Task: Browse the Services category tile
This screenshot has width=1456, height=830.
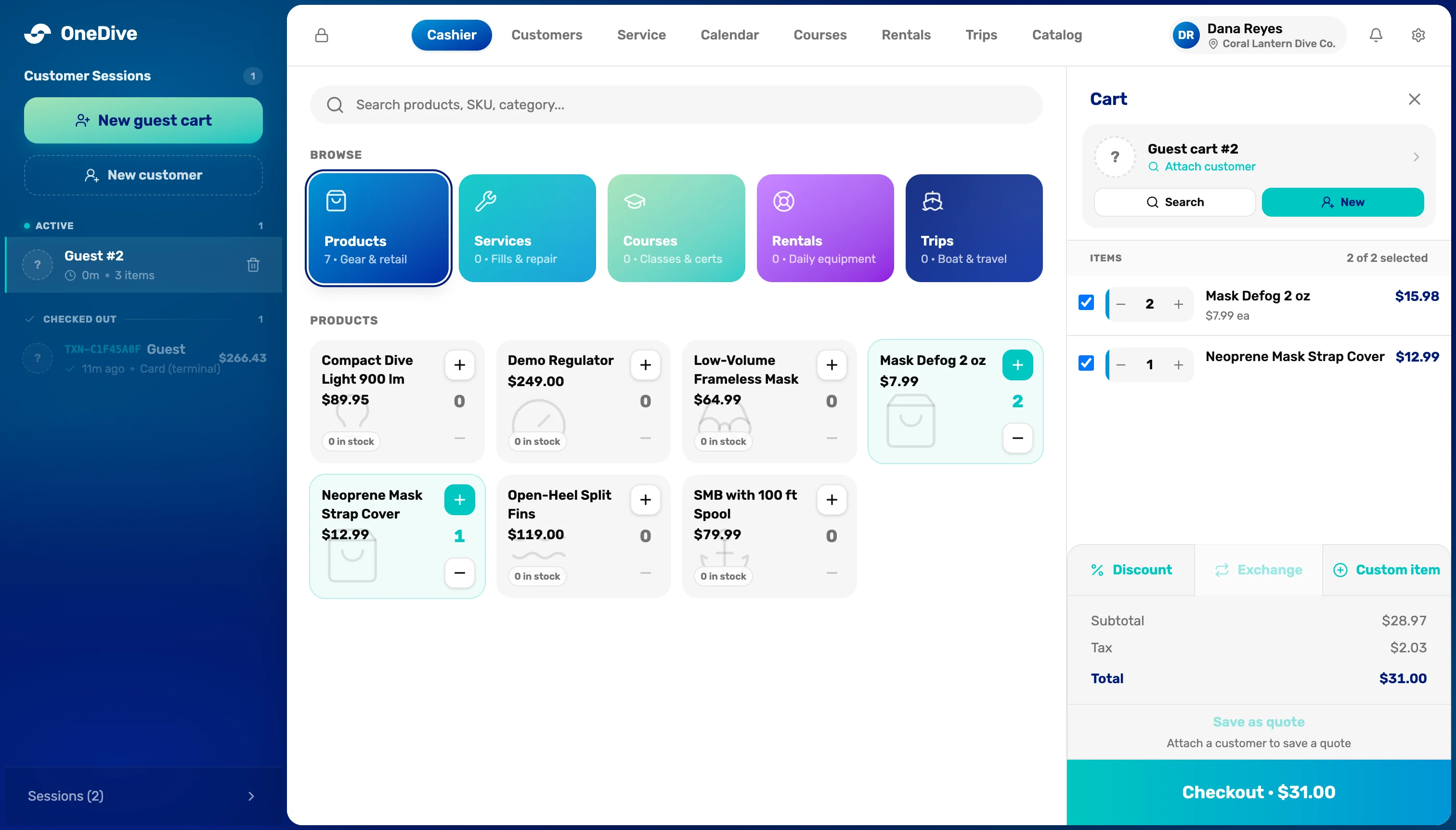Action: pos(527,228)
